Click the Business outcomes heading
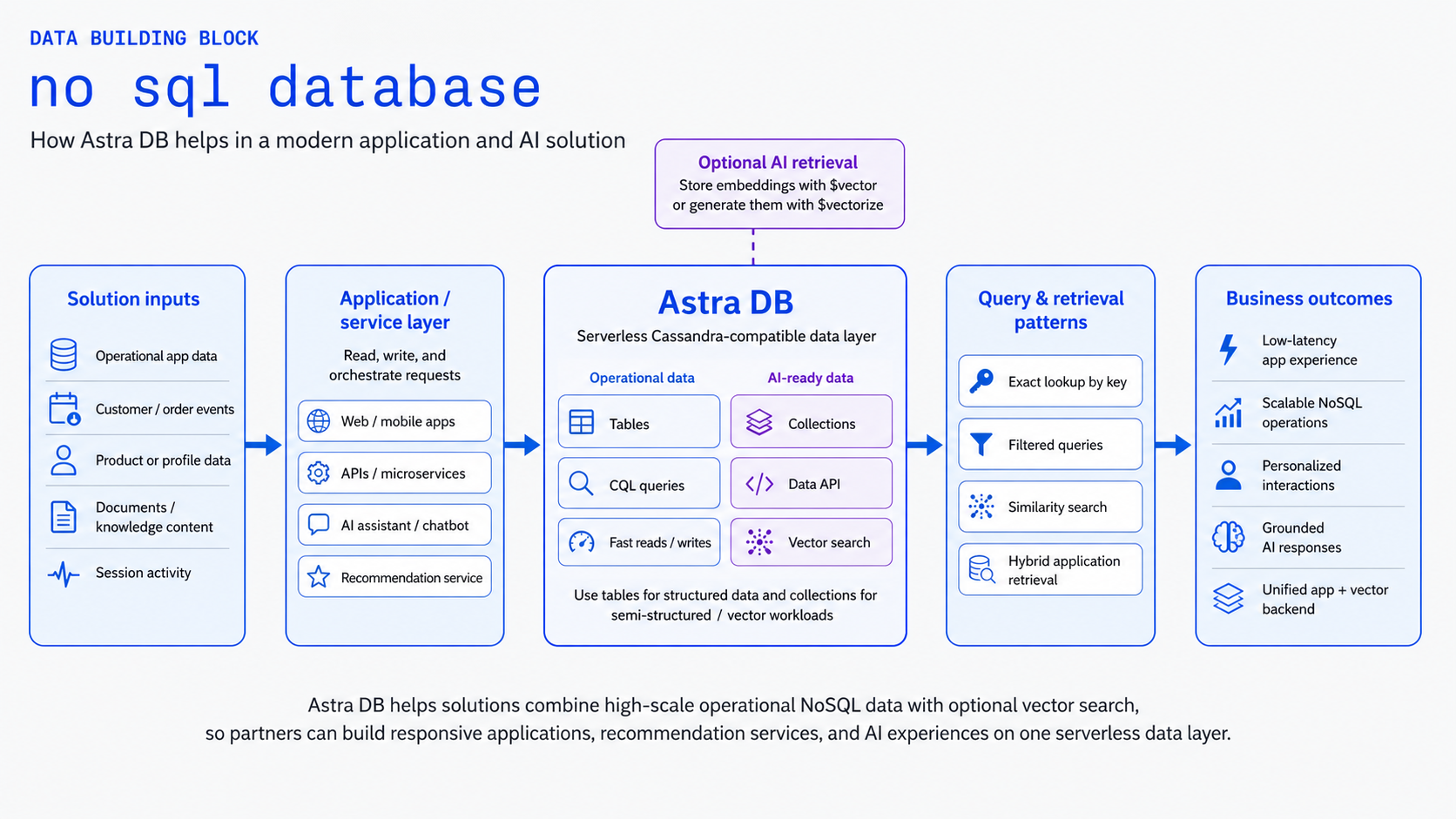The height and width of the screenshot is (819, 1456). tap(1309, 299)
